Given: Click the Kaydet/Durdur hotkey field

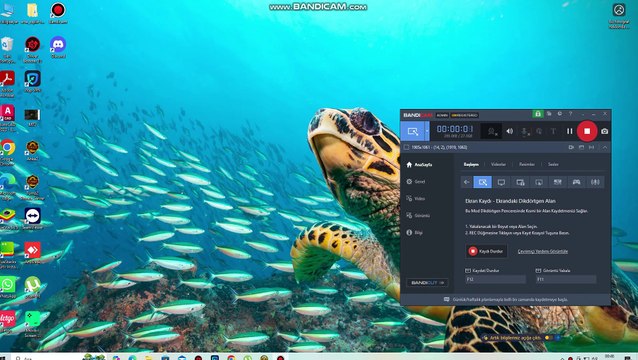Looking at the screenshot, I should click(x=496, y=279).
